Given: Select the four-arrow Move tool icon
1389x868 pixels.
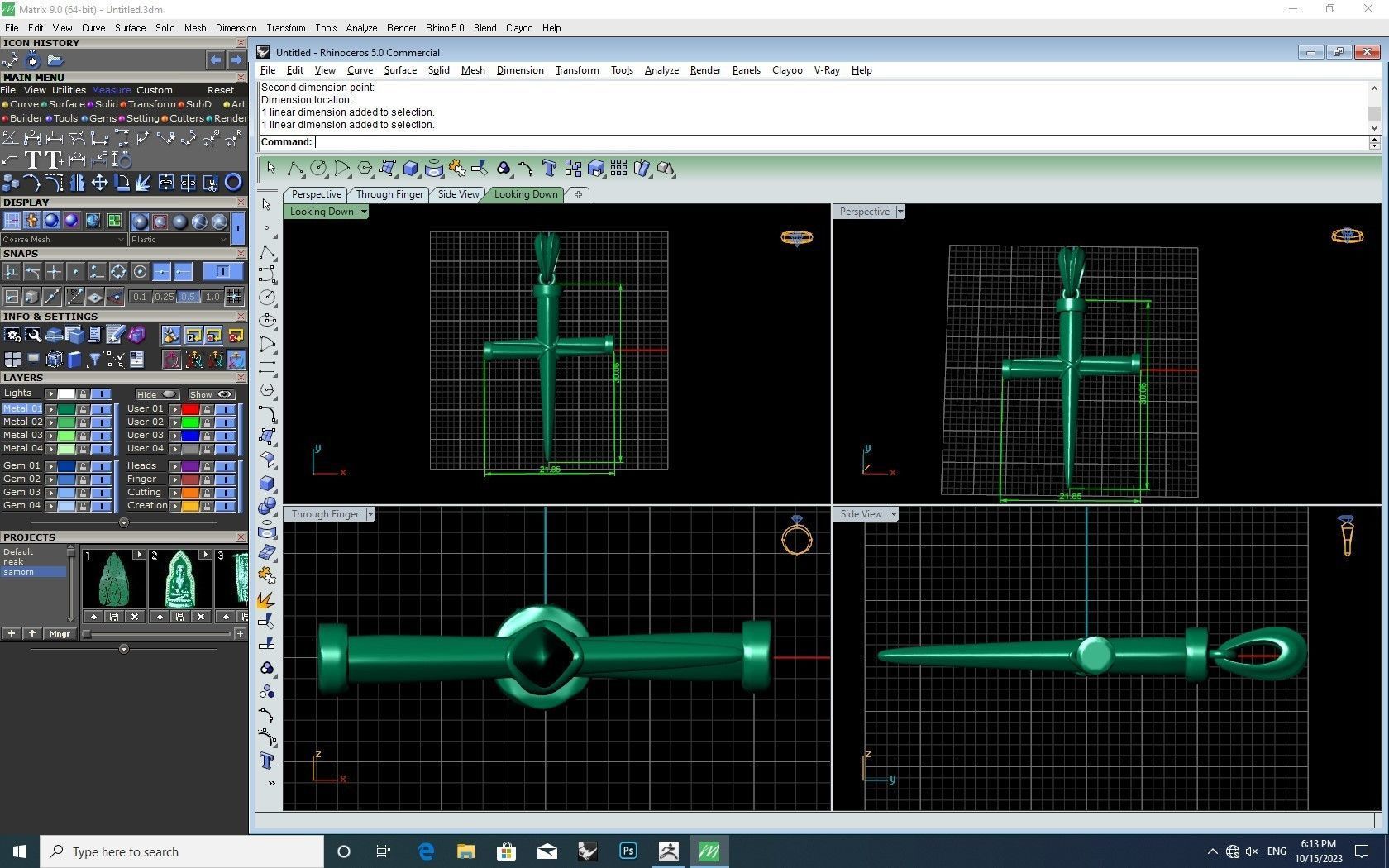Looking at the screenshot, I should click(x=99, y=182).
